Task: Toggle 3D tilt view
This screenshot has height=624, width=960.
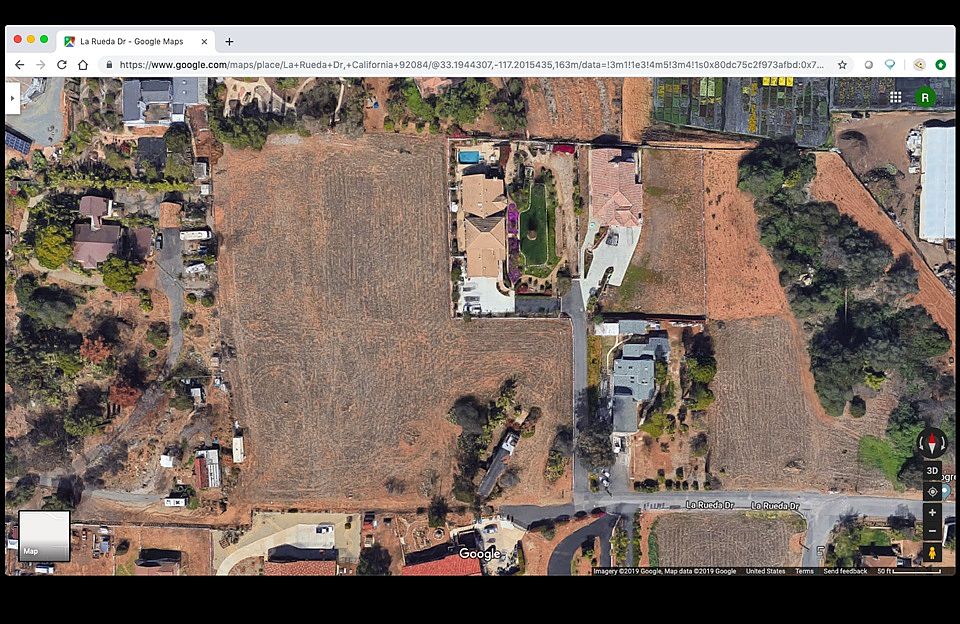Action: pos(932,470)
